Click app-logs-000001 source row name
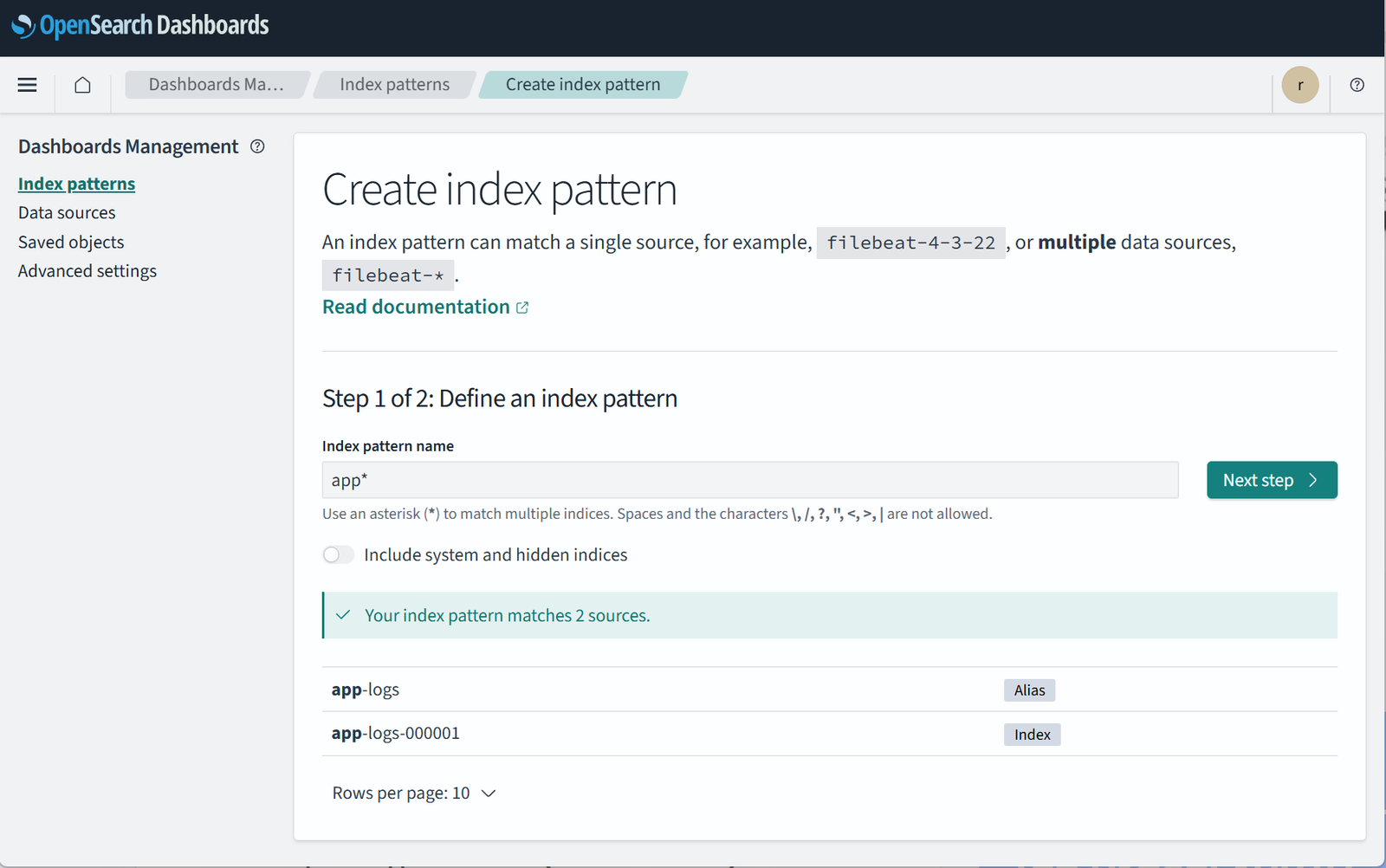The image size is (1386, 868). [395, 733]
